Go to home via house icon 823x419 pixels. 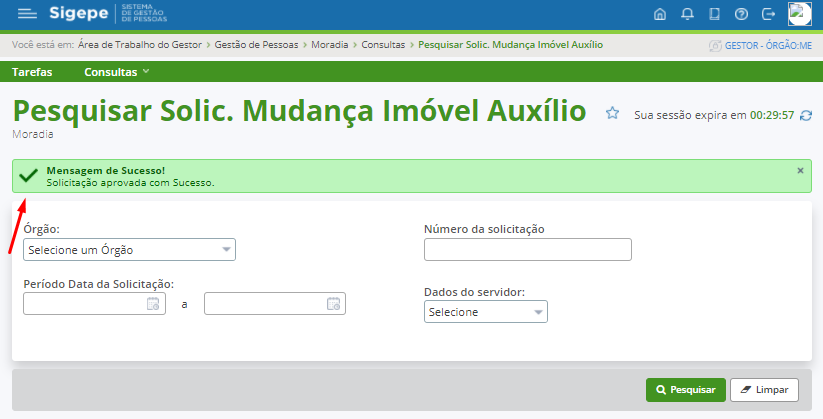coord(660,14)
